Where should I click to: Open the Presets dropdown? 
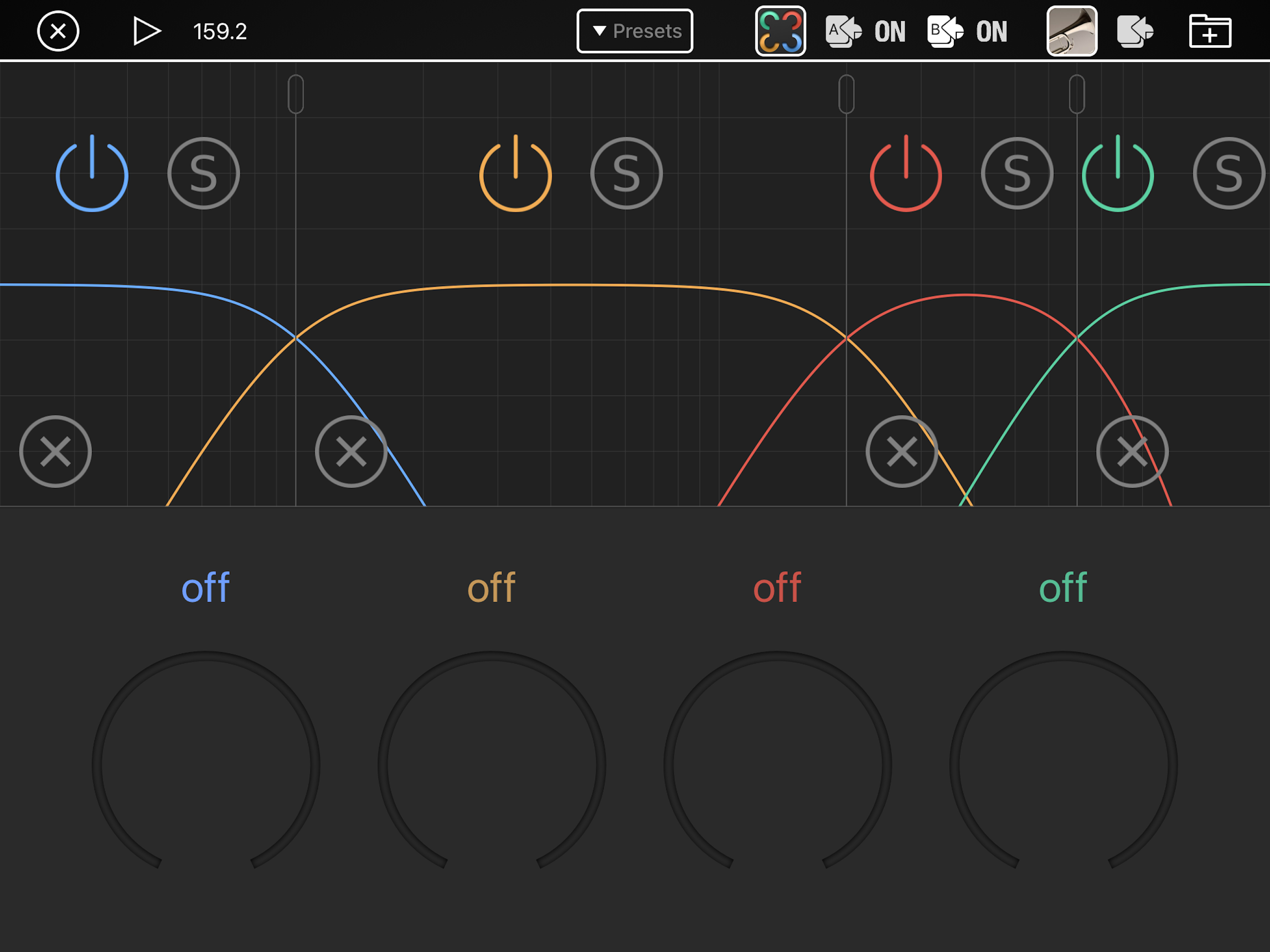(x=635, y=31)
